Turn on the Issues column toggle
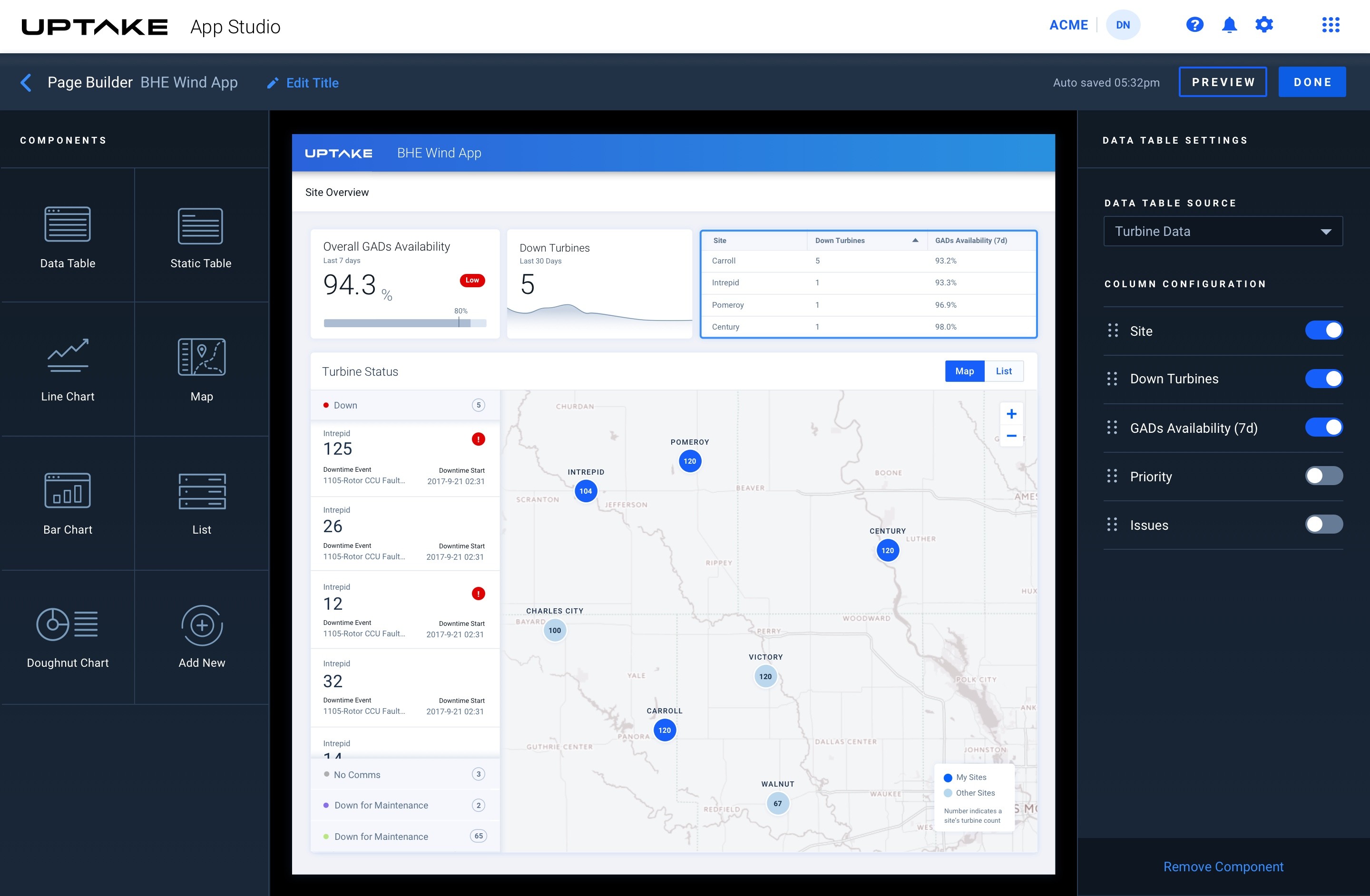Image resolution: width=1370 pixels, height=896 pixels. [x=1323, y=524]
